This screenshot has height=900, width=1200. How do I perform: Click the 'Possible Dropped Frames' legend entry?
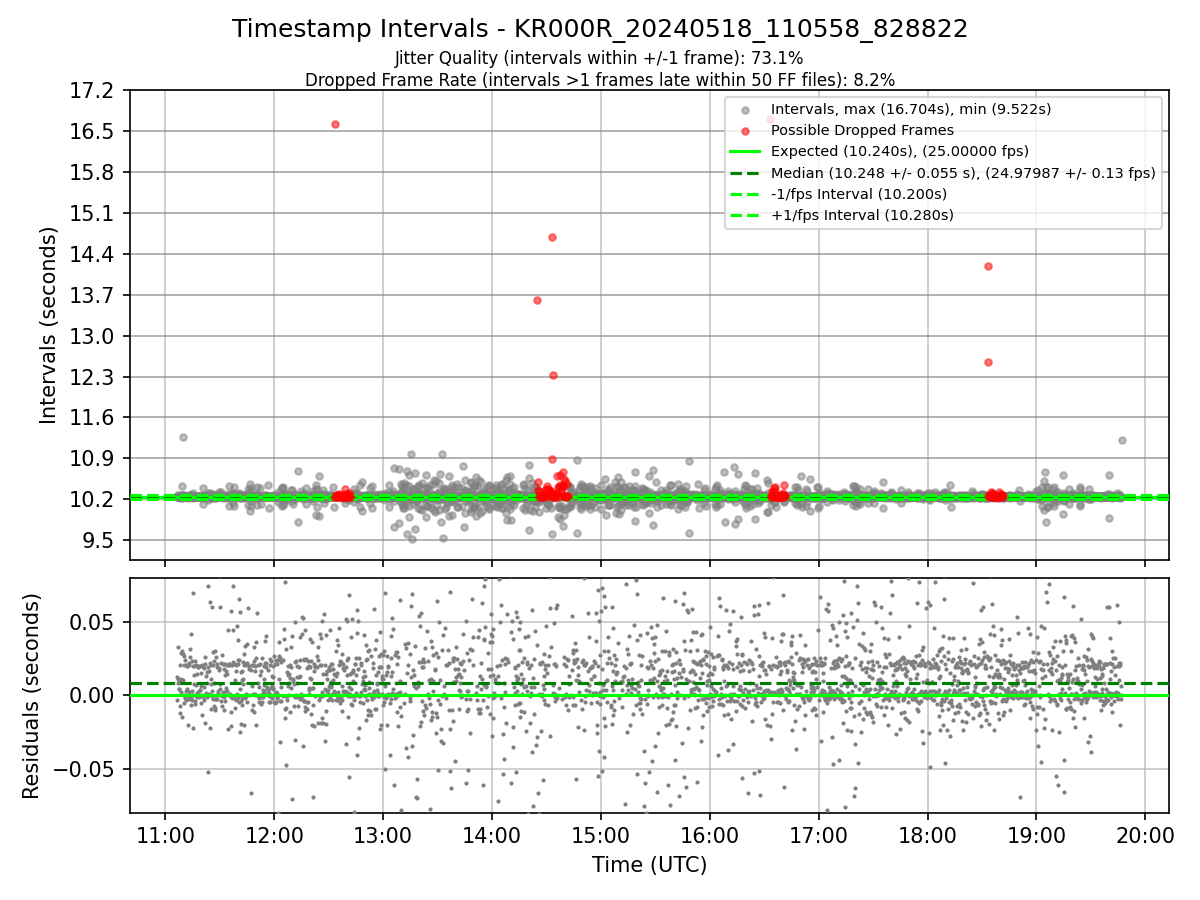coord(862,130)
